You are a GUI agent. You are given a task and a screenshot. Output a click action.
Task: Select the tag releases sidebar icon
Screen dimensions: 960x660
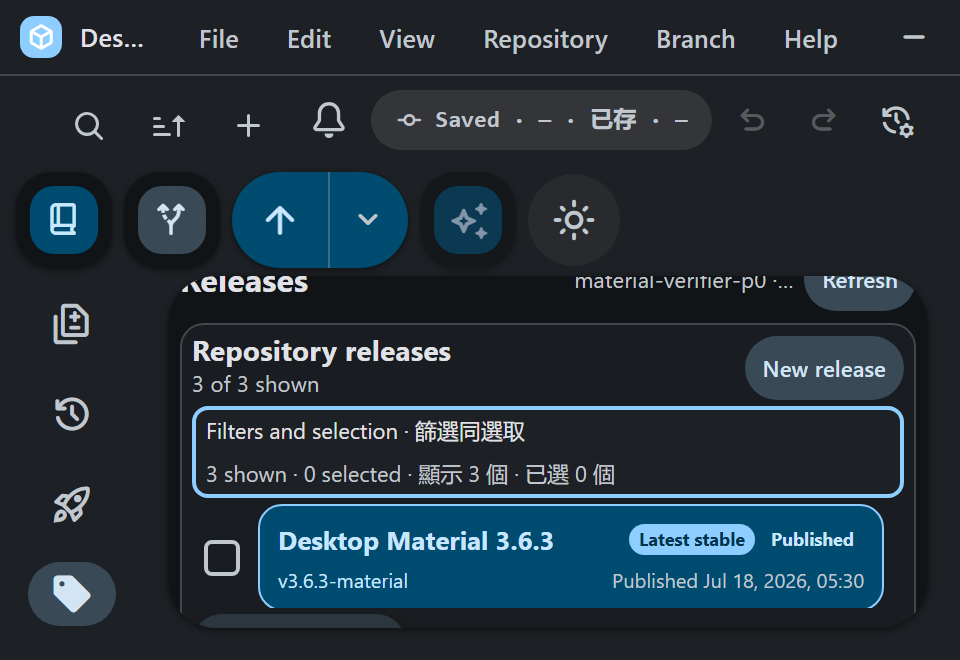(x=72, y=593)
